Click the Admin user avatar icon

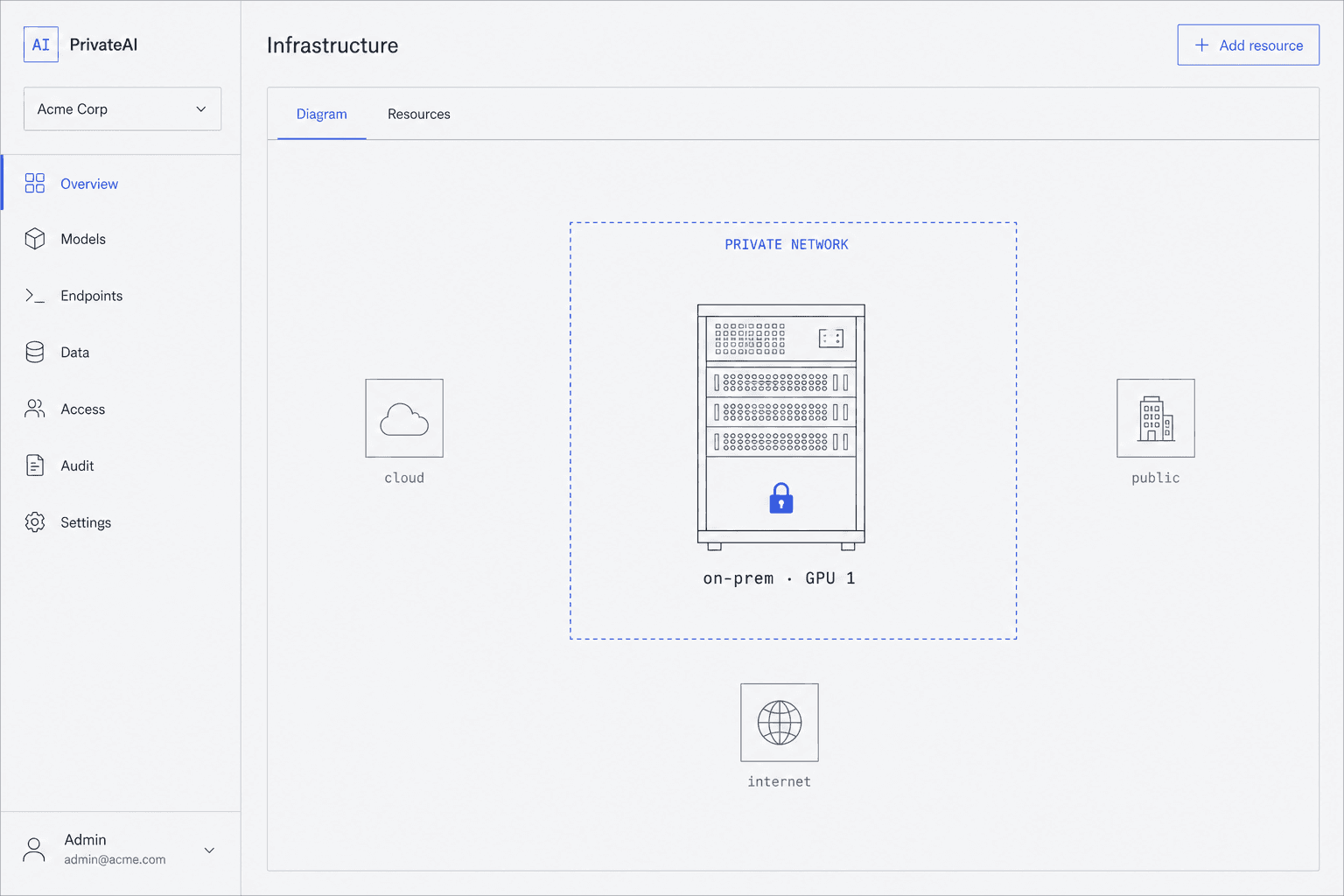point(34,850)
